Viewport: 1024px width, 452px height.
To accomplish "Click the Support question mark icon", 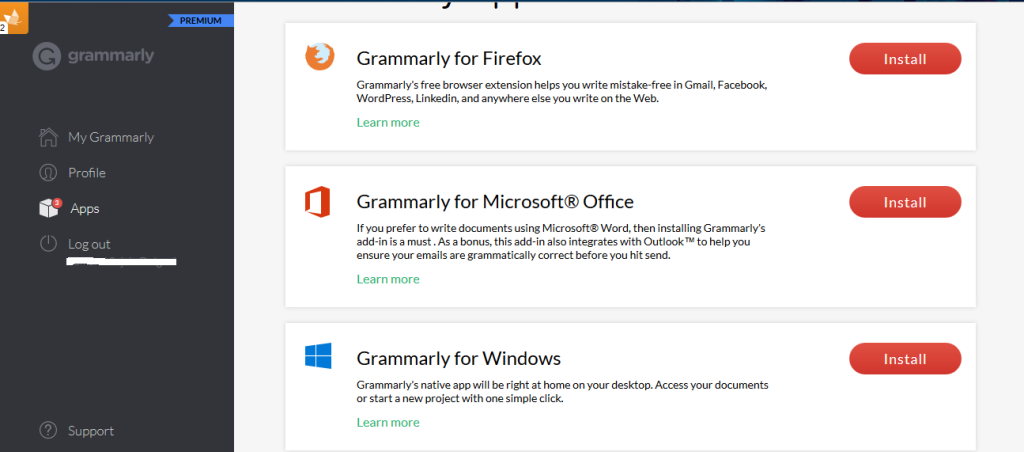I will (x=48, y=430).
